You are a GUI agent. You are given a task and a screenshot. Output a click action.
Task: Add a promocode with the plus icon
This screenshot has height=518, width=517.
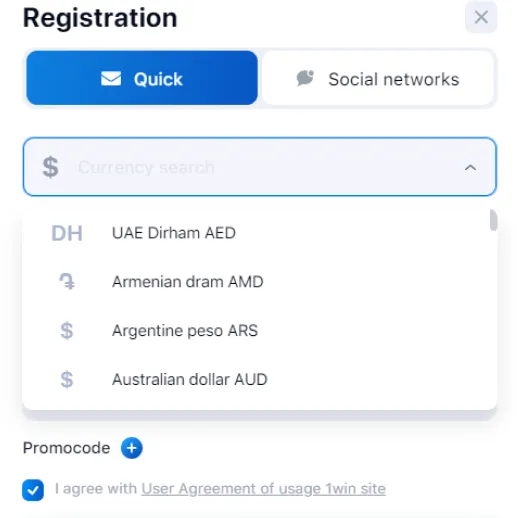pos(132,448)
